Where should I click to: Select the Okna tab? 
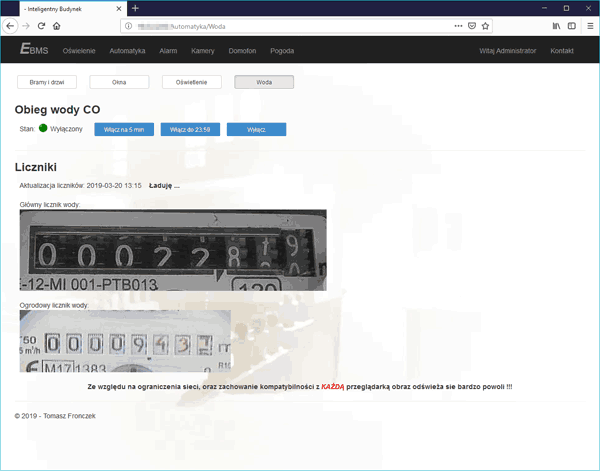(x=119, y=82)
